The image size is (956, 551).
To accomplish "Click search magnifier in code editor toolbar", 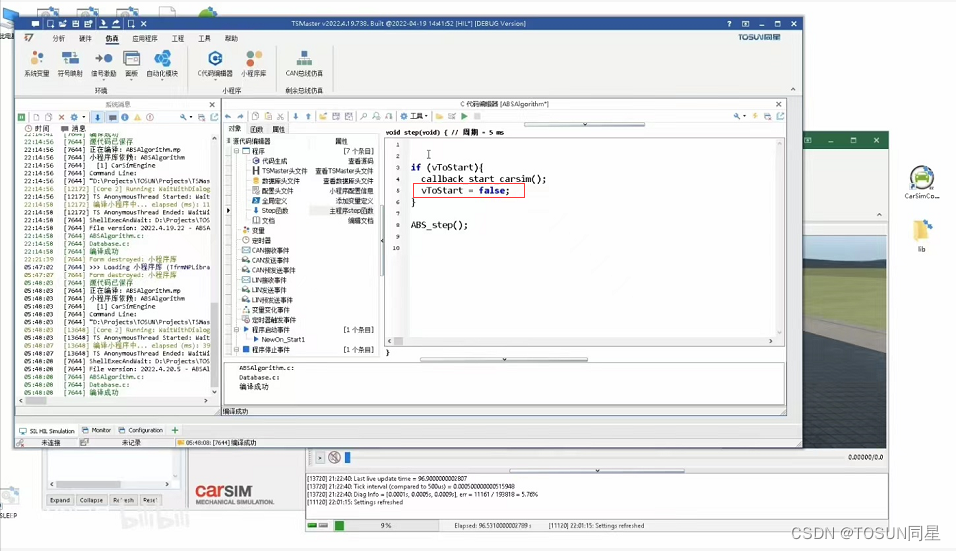I will click(x=363, y=116).
